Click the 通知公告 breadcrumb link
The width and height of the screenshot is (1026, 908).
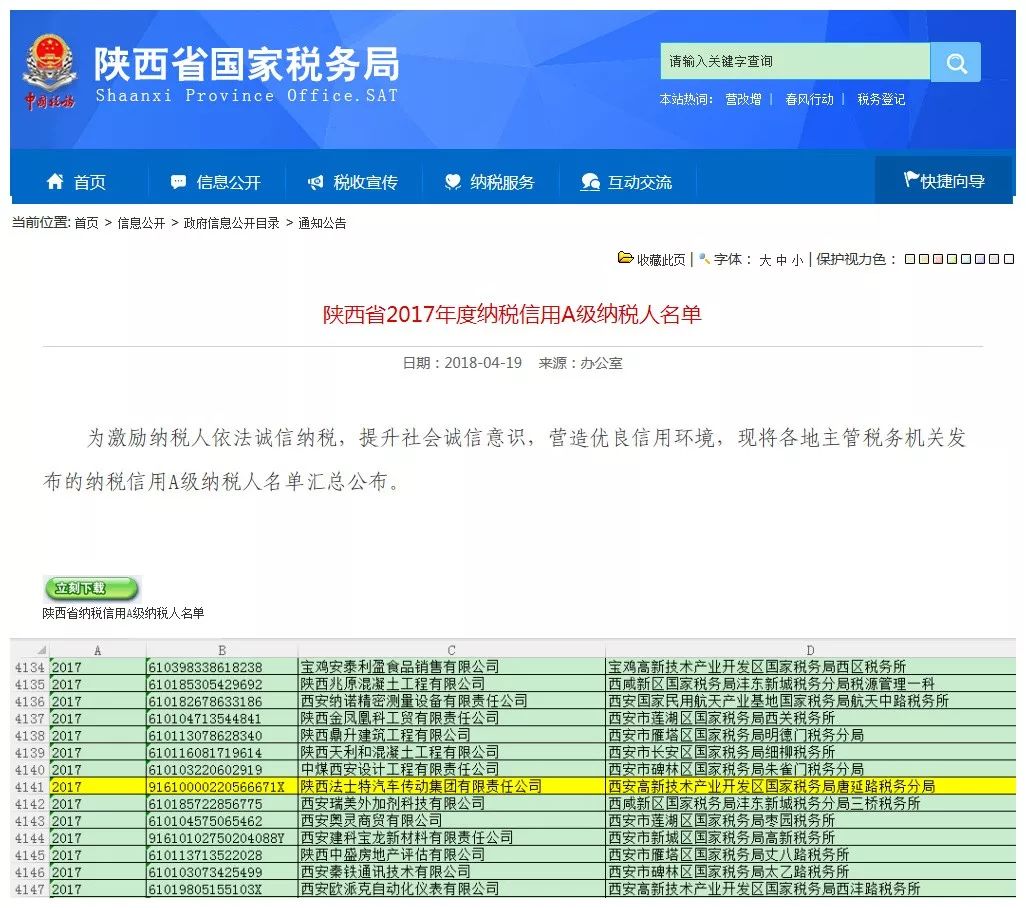[322, 223]
